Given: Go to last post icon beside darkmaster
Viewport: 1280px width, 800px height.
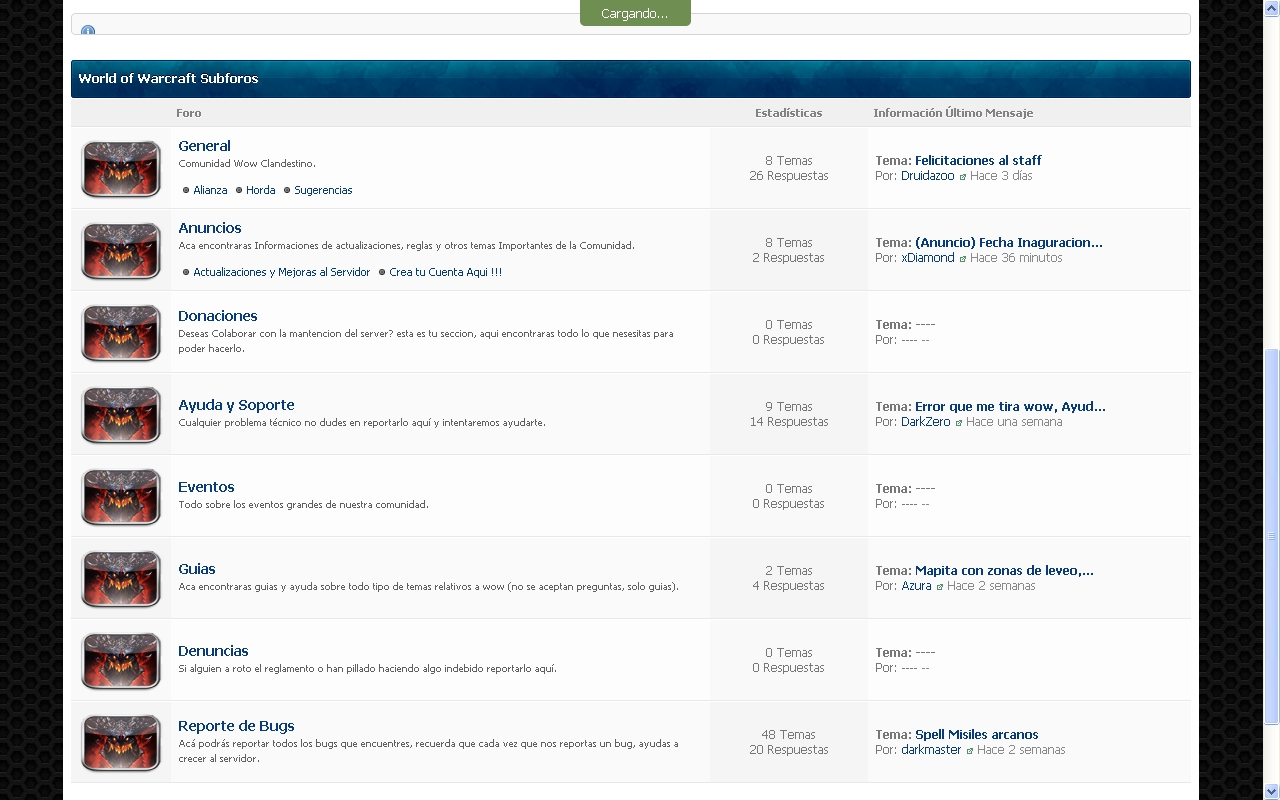Looking at the screenshot, I should 970,751.
